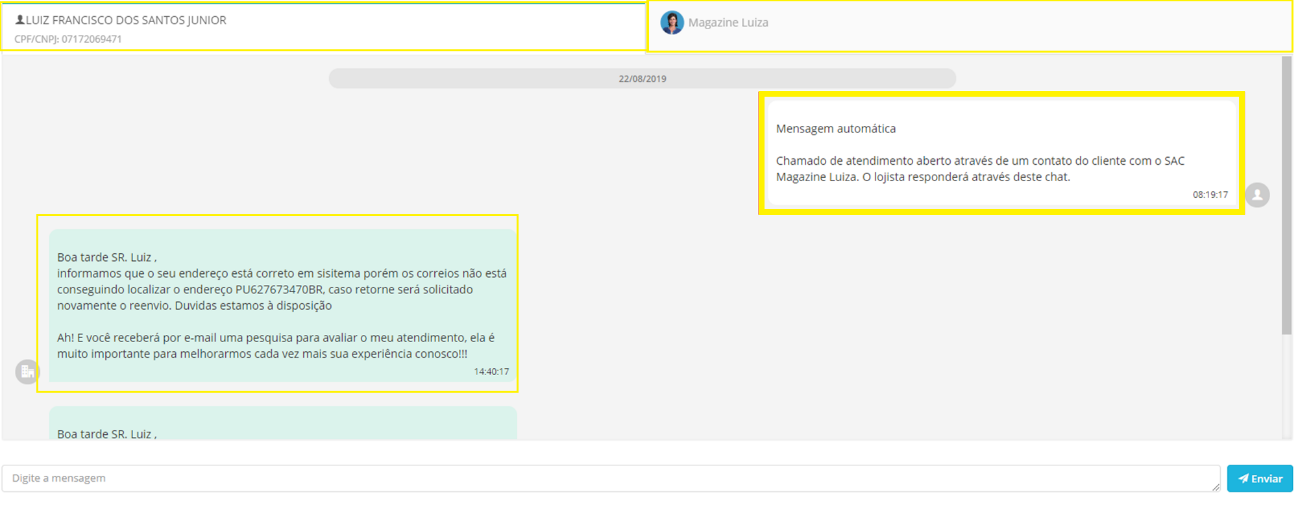The image size is (1298, 505).
Task: Click the 'Mensagem automática' heading text
Action: (x=836, y=129)
